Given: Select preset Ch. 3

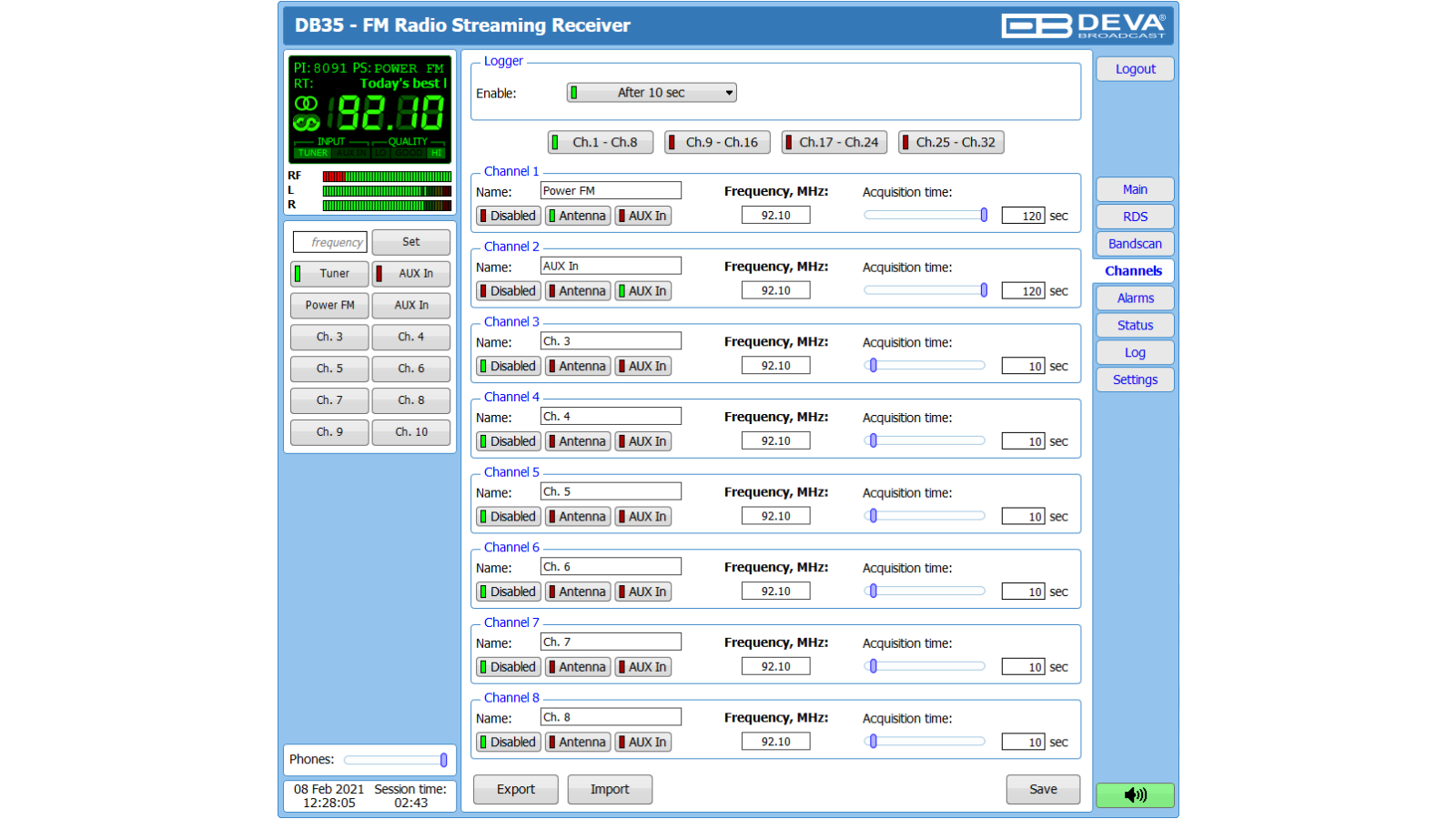Looking at the screenshot, I should pyautogui.click(x=329, y=338).
